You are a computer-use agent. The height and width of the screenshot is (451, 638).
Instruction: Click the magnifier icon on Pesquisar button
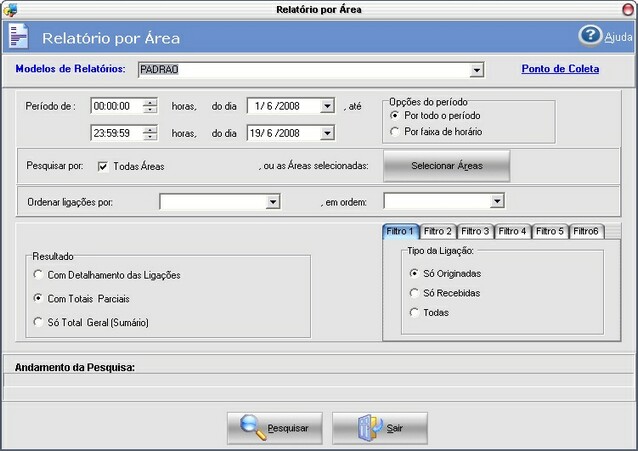coord(253,427)
